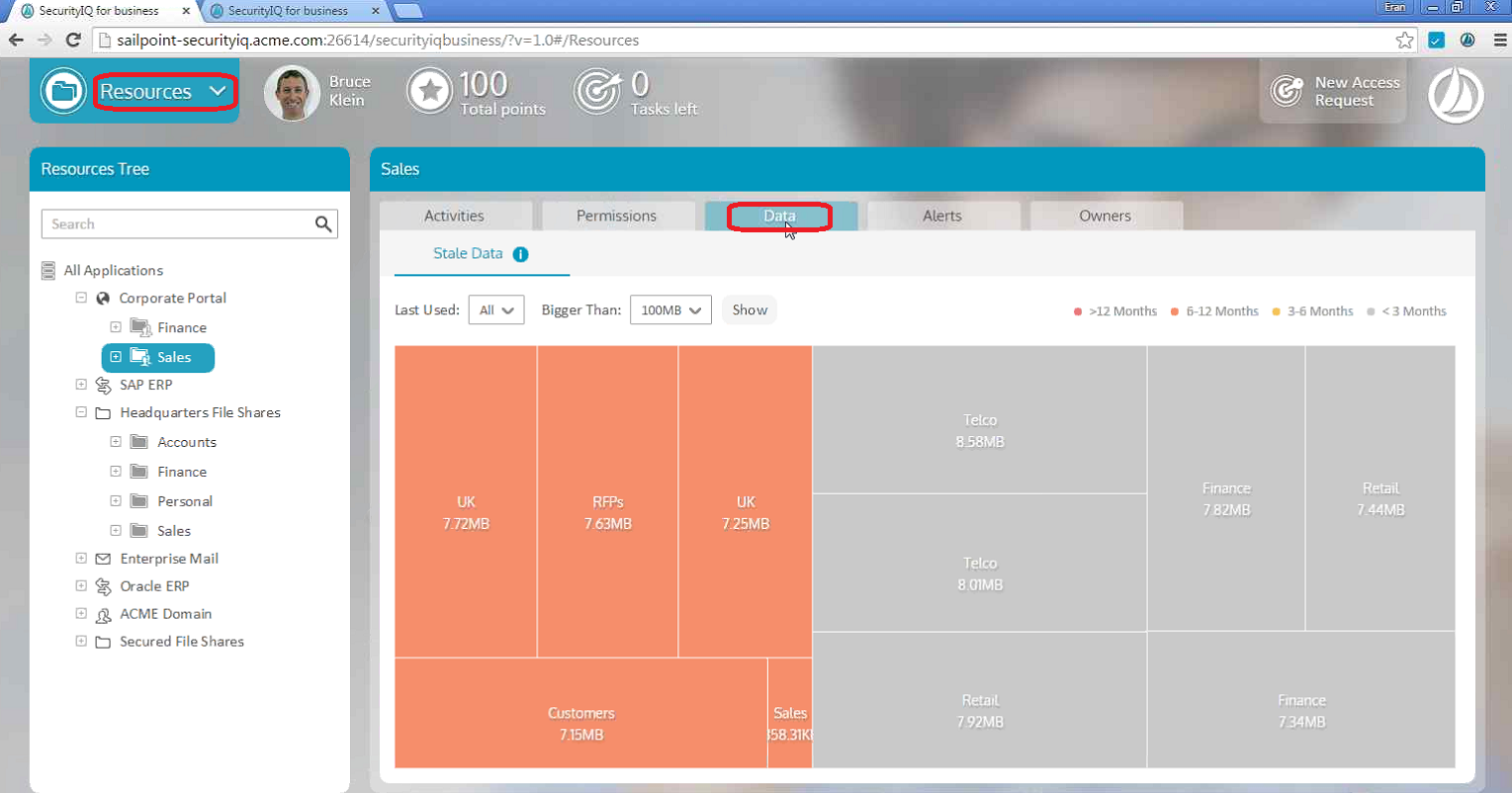The width and height of the screenshot is (1512, 793).
Task: Collapse the Corporate Portal node
Action: [81, 298]
